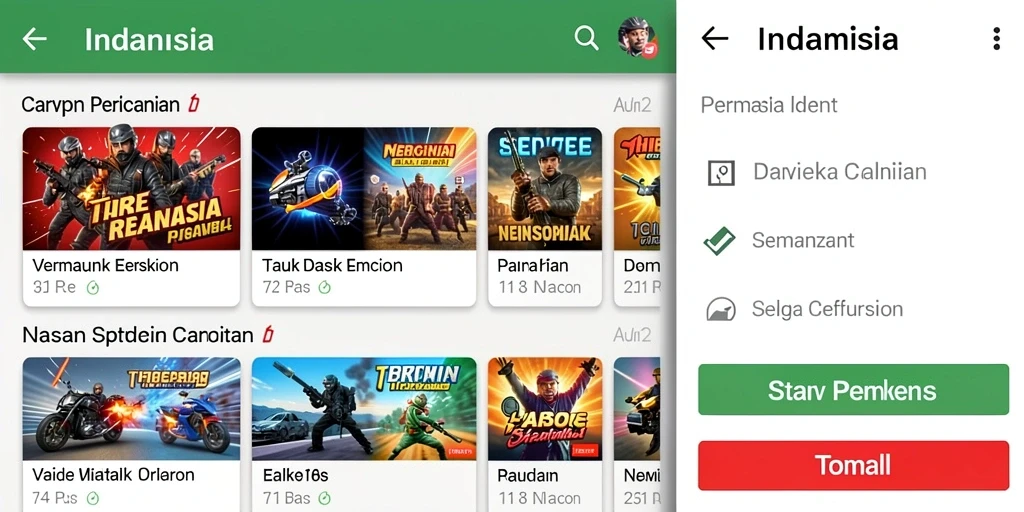Click the icon beside Selga Ceffursion

pyautogui.click(x=721, y=309)
